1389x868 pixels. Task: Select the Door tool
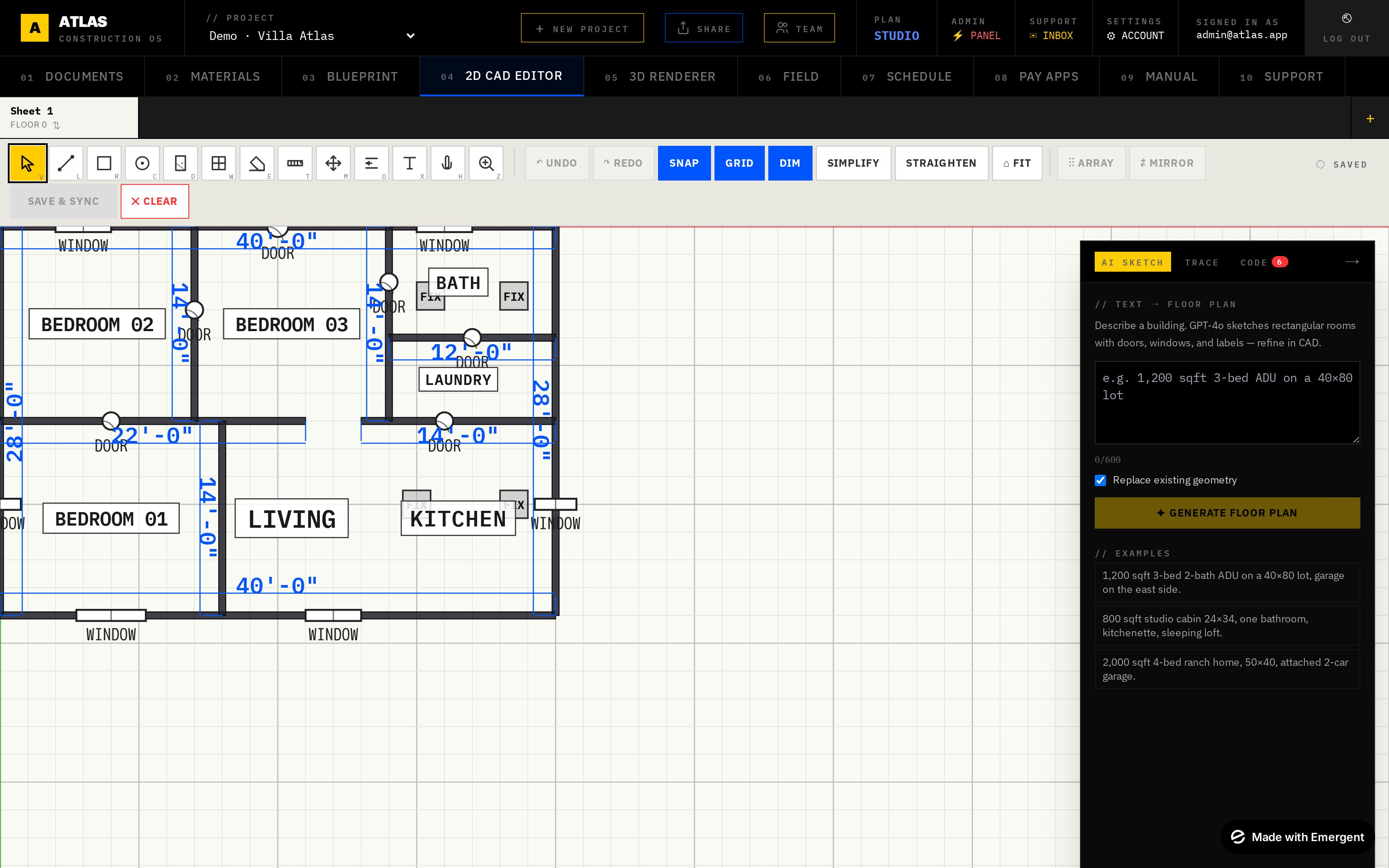click(x=180, y=164)
